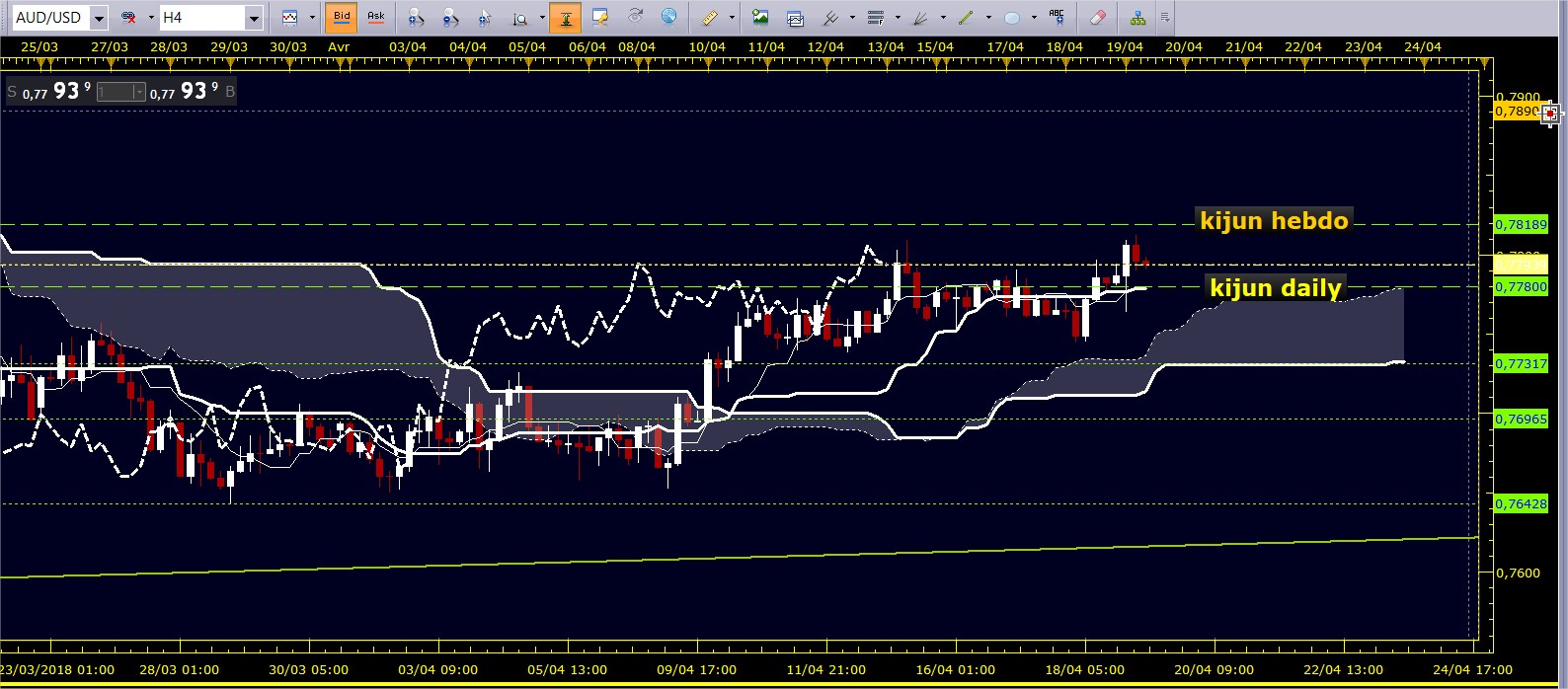This screenshot has height=689, width=1568.
Task: Click the chart type icon
Action: click(290, 18)
